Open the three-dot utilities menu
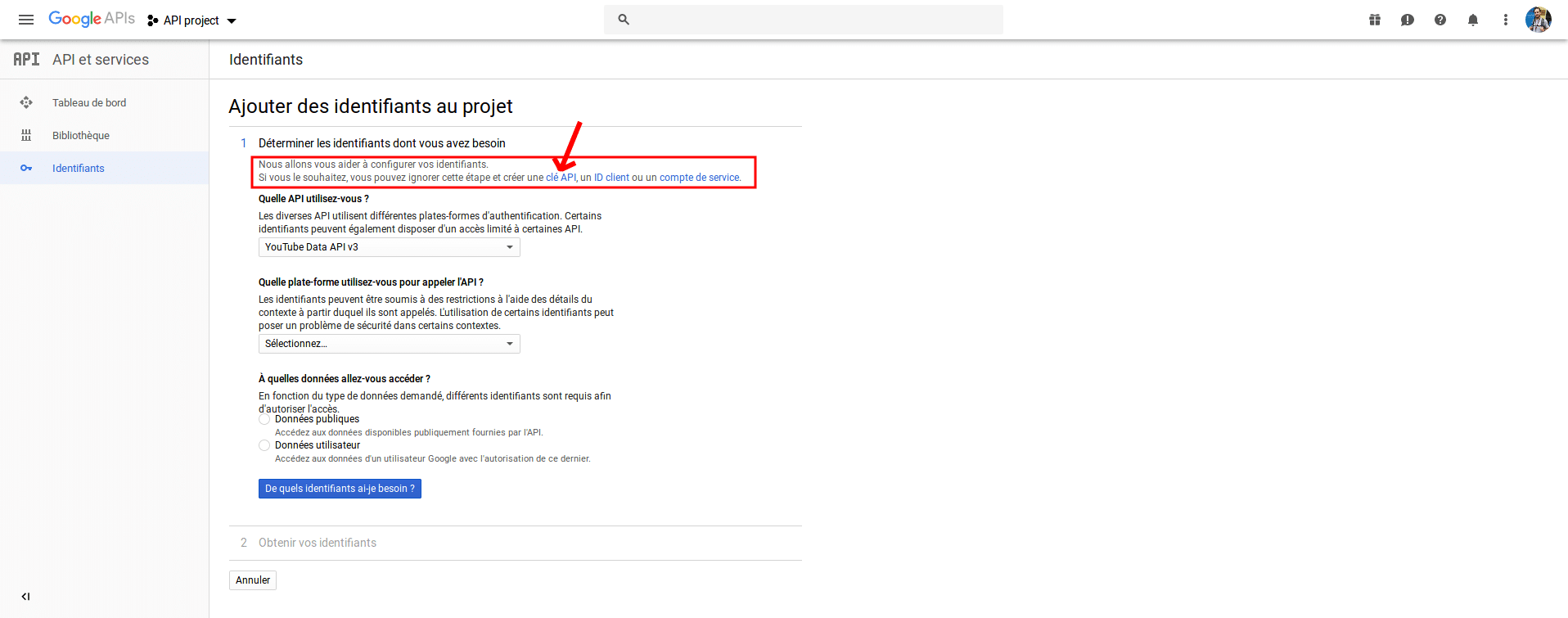Screen dimensions: 1568x618 (1506, 20)
